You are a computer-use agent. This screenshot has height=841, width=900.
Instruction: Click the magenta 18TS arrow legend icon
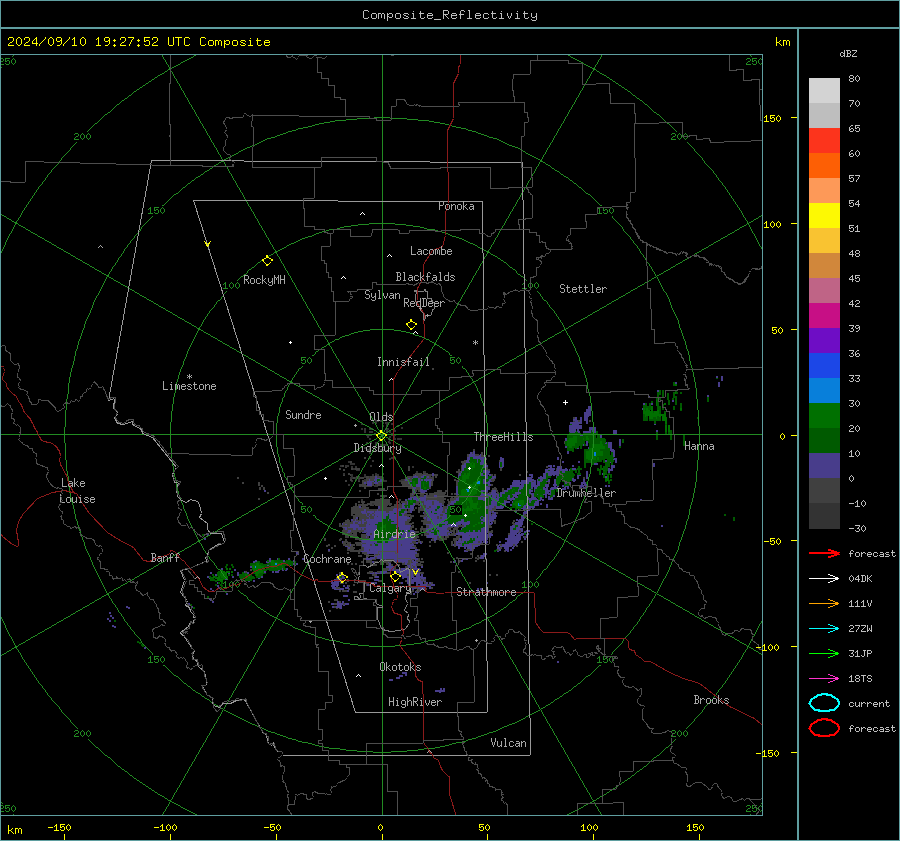[824, 679]
